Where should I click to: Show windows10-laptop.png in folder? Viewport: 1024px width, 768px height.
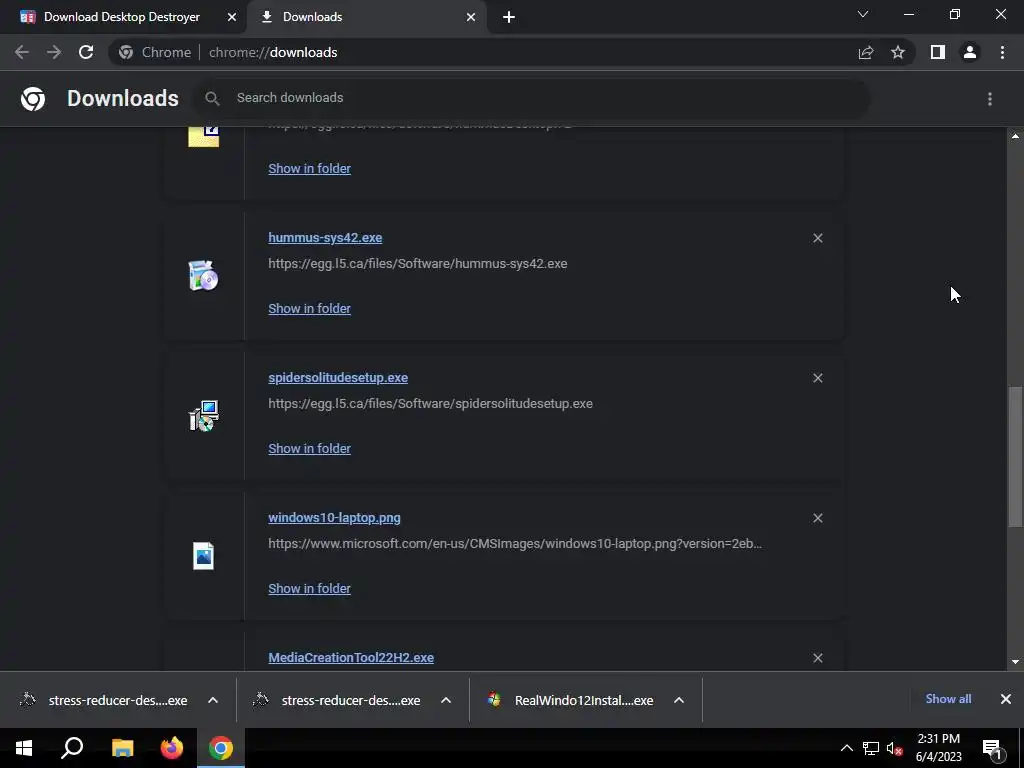310,588
